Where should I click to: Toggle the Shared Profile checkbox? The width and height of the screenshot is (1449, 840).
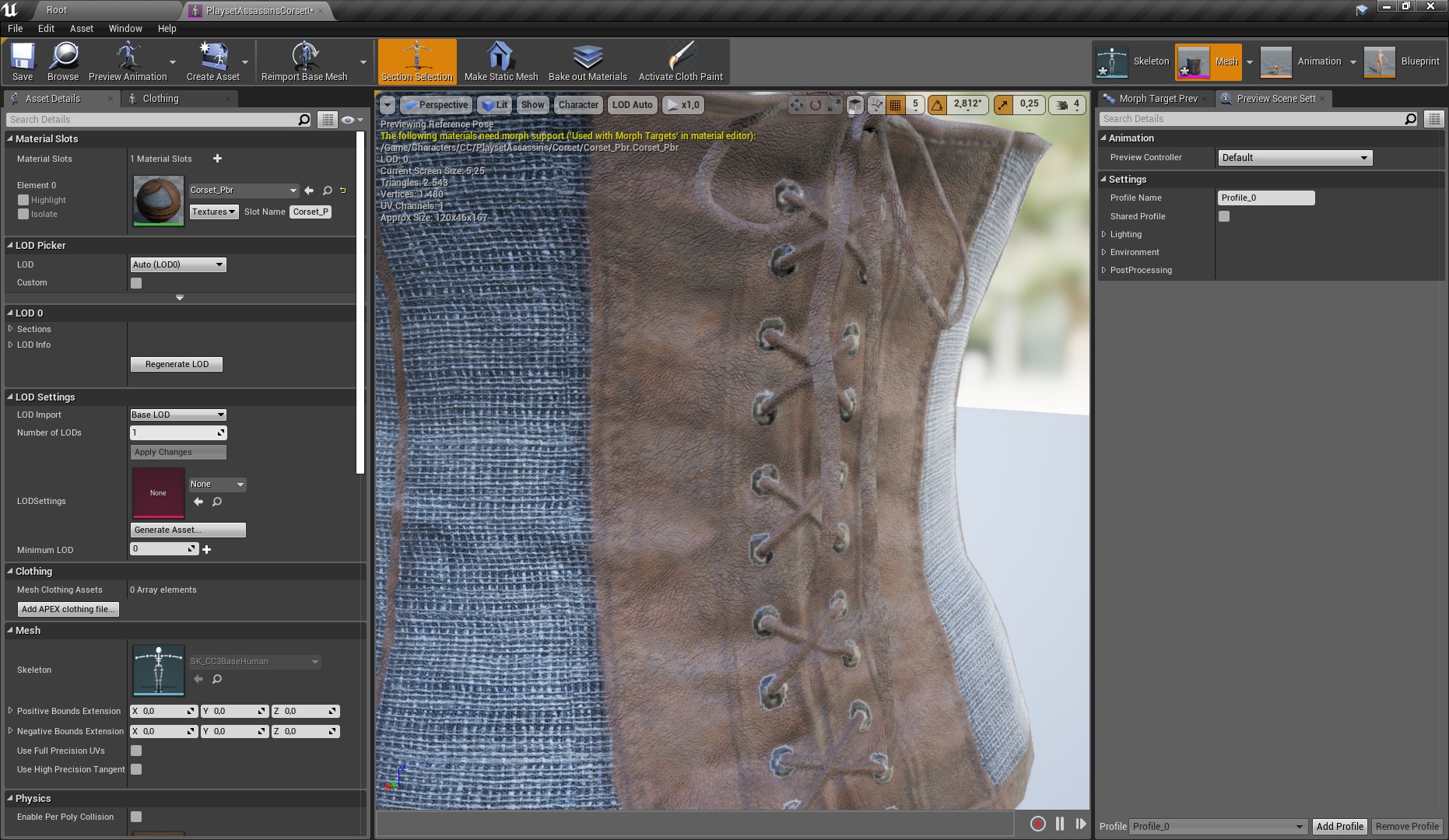[1224, 216]
